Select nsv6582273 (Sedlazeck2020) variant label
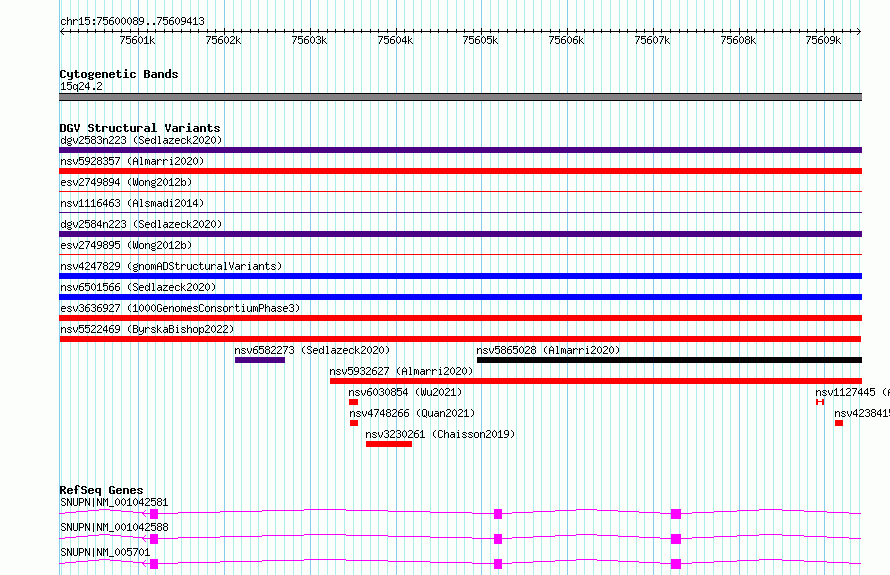The height and width of the screenshot is (575, 890). pyautogui.click(x=312, y=350)
